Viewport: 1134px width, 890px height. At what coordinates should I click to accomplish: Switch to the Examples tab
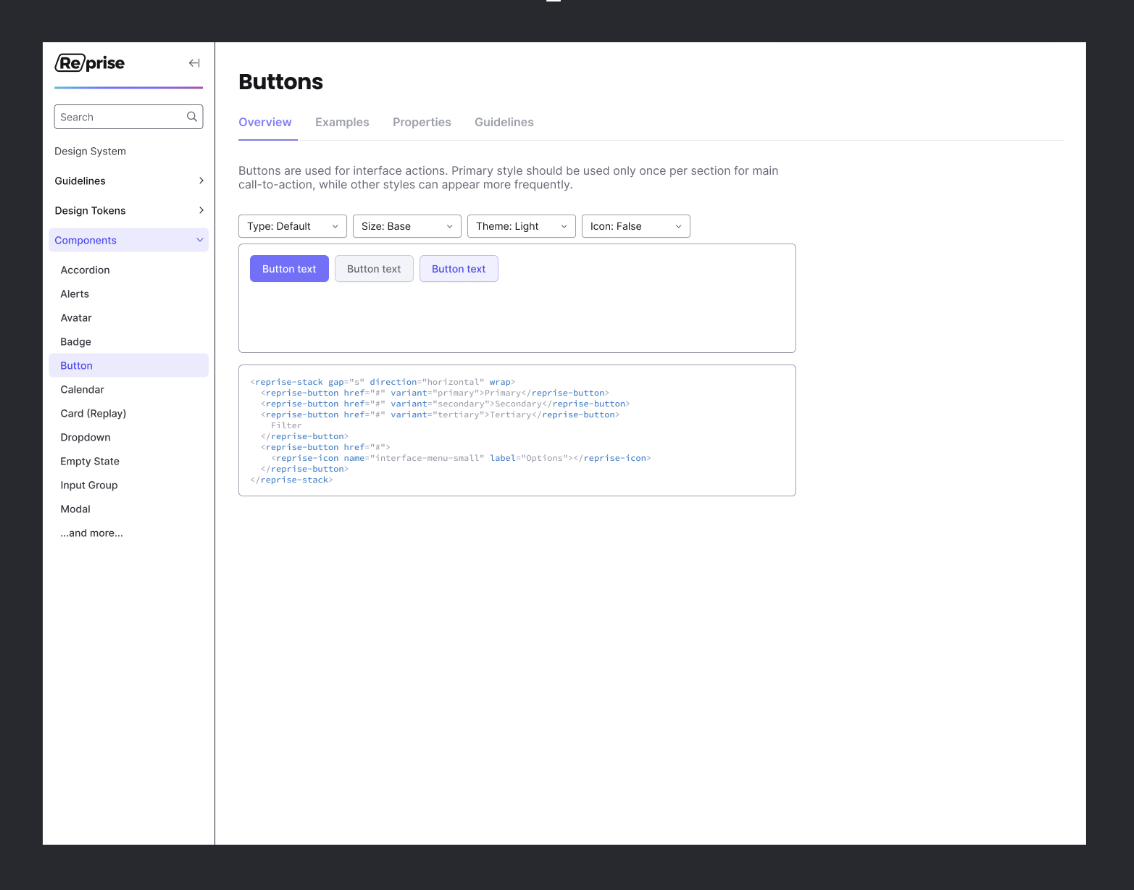342,122
